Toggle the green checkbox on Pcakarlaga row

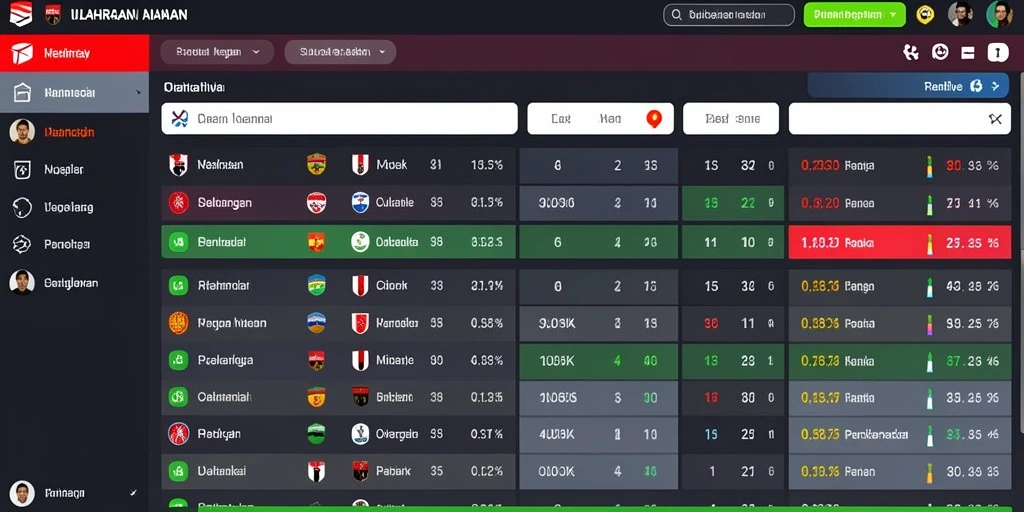178,360
